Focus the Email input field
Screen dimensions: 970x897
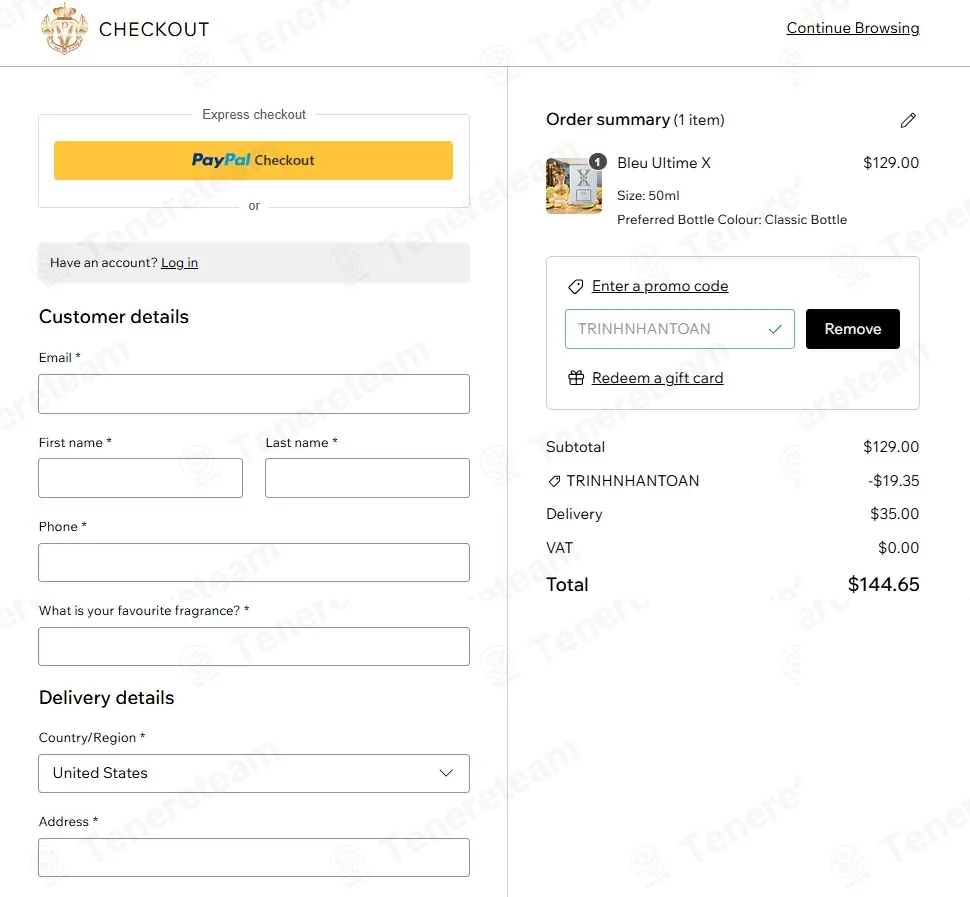click(x=254, y=394)
